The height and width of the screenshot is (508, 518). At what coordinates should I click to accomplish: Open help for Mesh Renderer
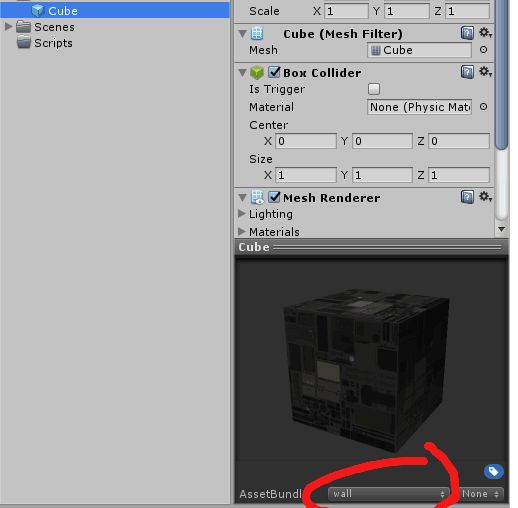[x=467, y=197]
